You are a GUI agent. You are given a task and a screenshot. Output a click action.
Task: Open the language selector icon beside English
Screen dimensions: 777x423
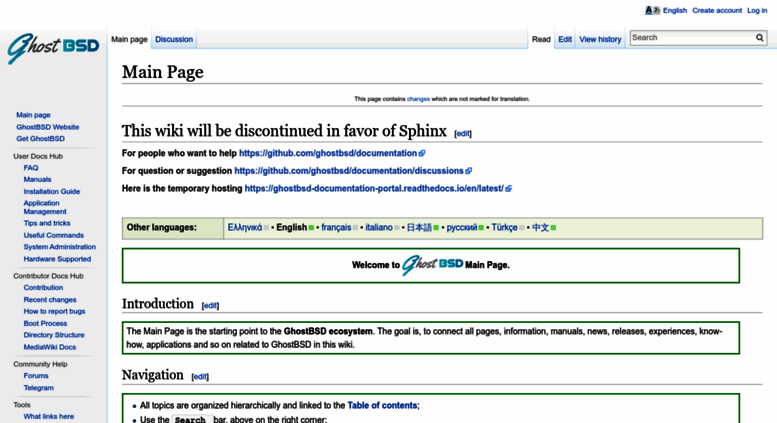pos(652,10)
